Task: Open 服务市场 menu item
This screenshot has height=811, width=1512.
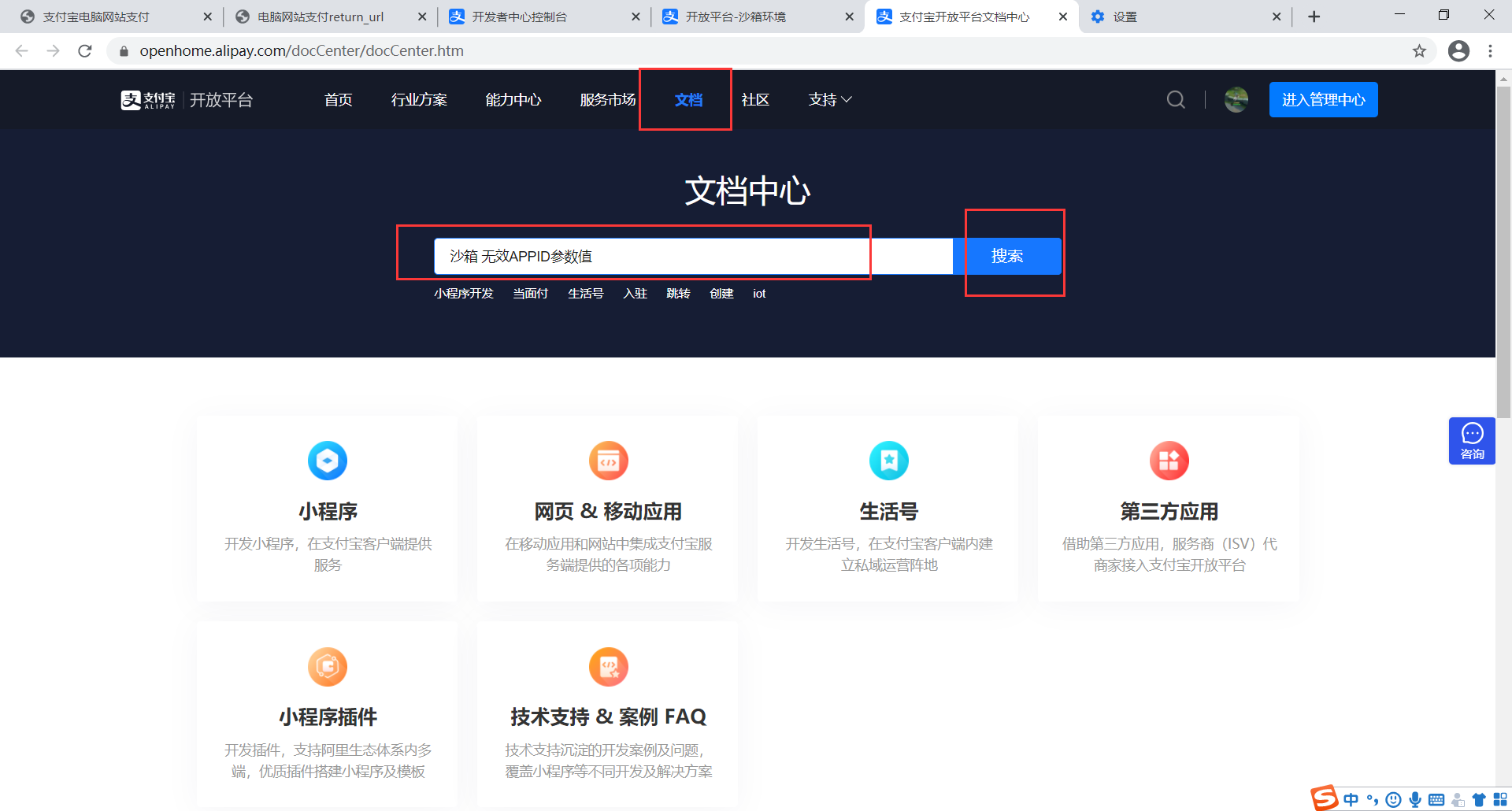Action: 608,100
